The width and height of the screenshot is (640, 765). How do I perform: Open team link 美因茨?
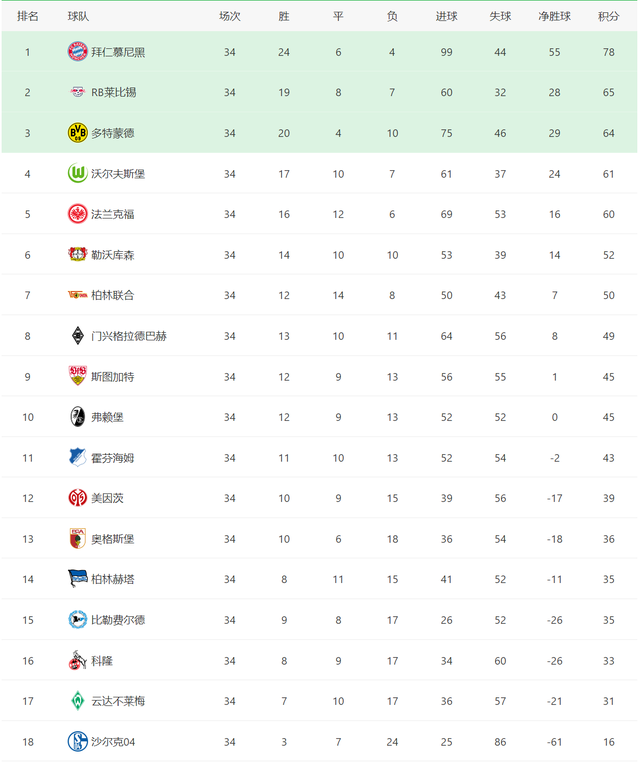[x=107, y=498]
